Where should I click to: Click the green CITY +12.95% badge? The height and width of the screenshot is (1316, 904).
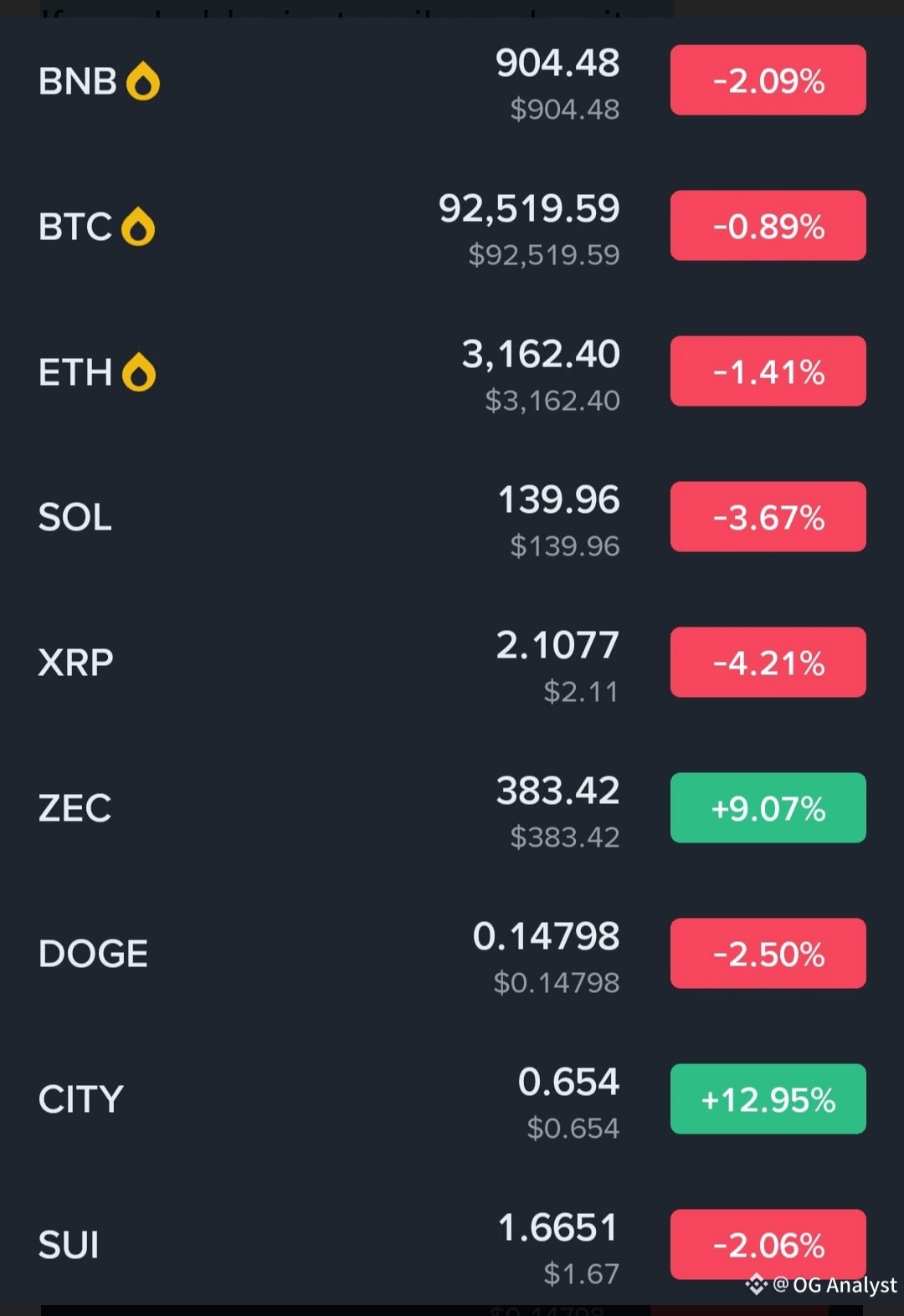click(x=768, y=1099)
